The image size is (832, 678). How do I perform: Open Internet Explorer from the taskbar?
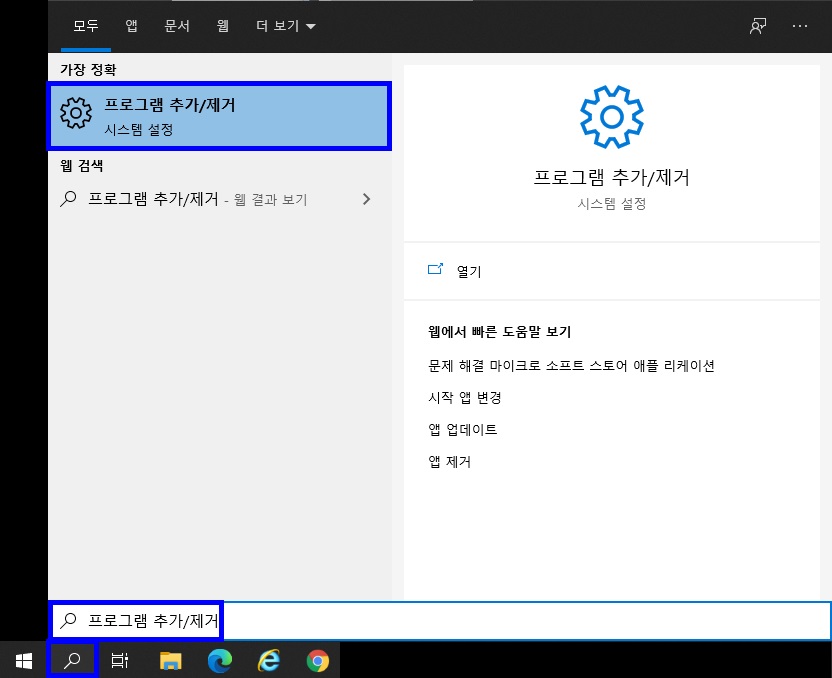[x=270, y=660]
